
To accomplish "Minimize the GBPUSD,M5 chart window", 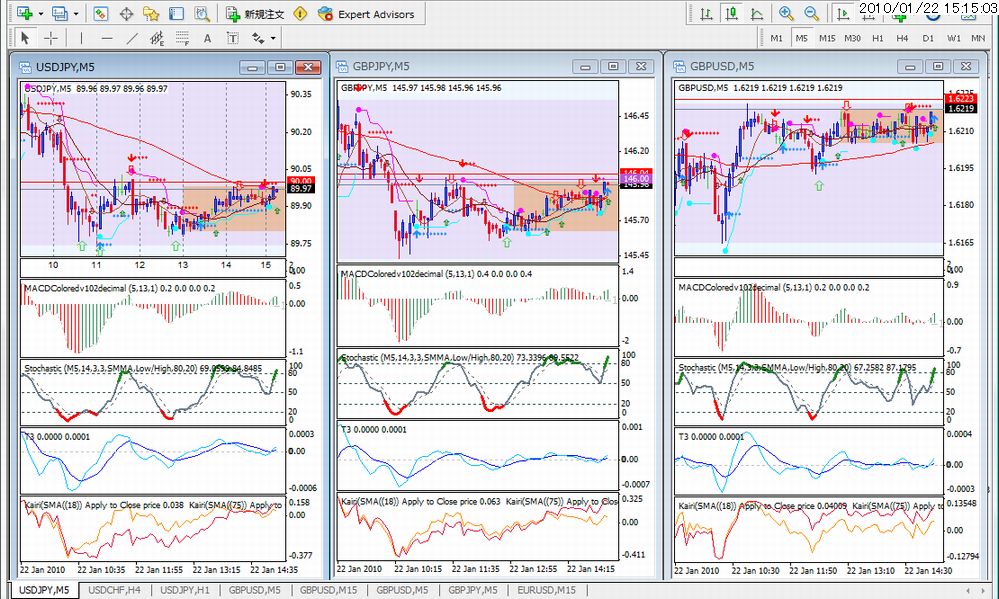I will pos(910,66).
